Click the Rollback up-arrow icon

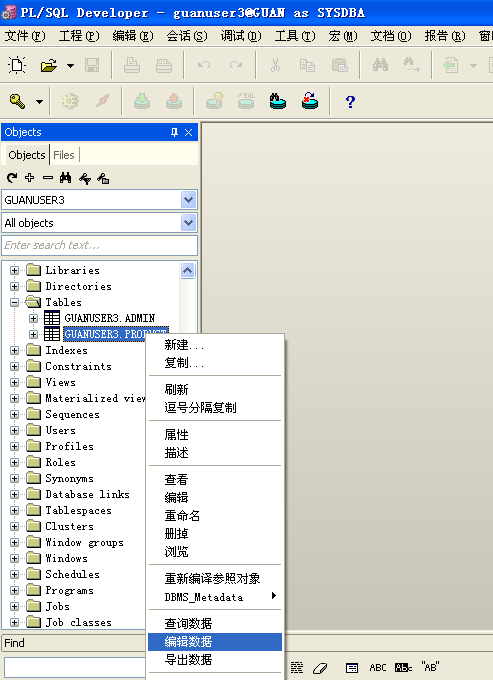(174, 101)
